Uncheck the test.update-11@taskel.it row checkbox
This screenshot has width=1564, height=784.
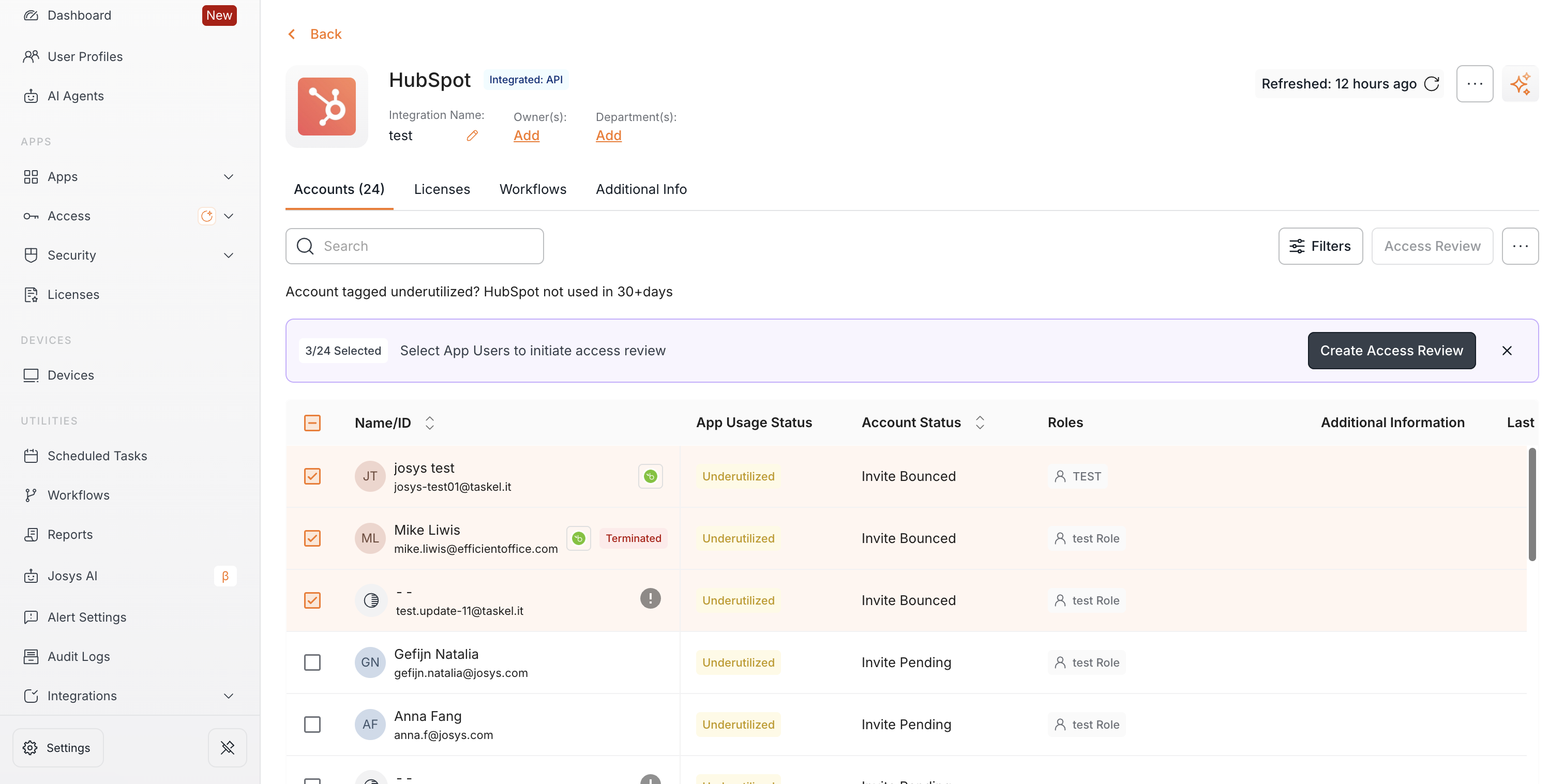312,600
